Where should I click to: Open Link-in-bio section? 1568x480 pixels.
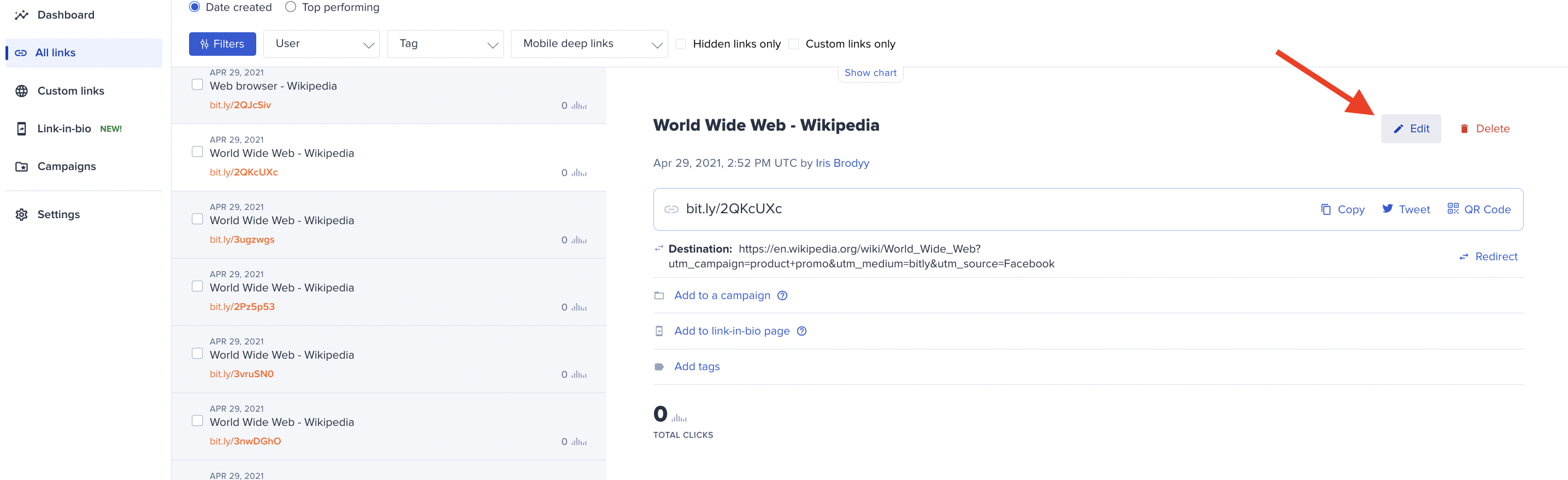pyautogui.click(x=64, y=129)
